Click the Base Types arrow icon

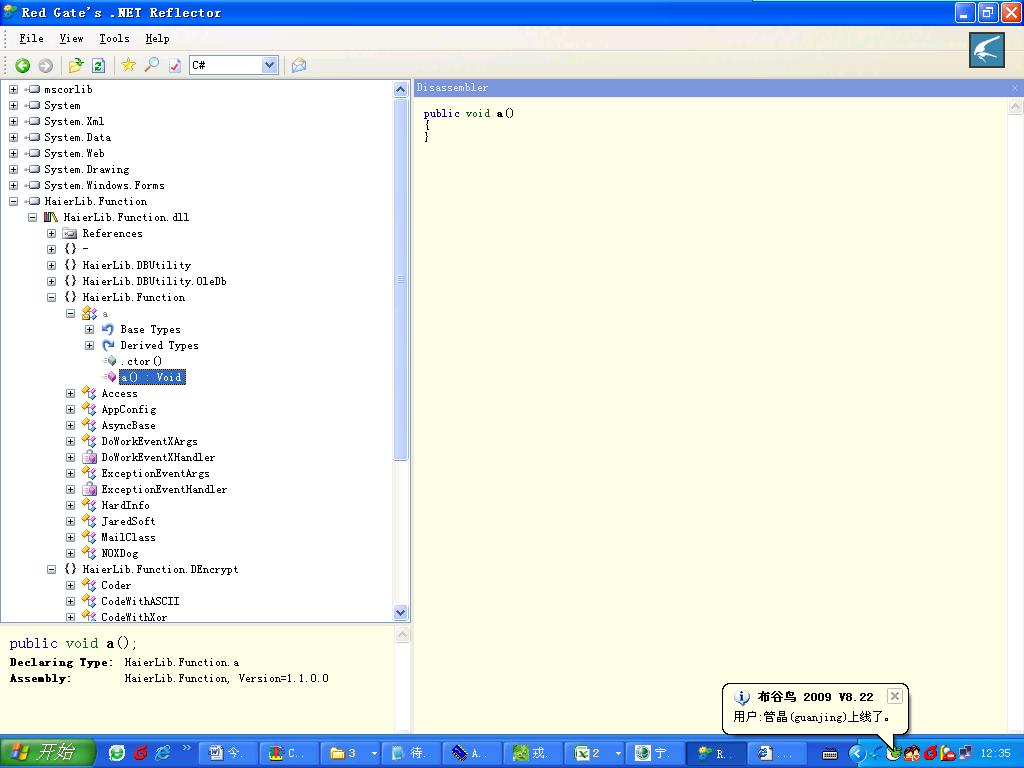pos(108,330)
